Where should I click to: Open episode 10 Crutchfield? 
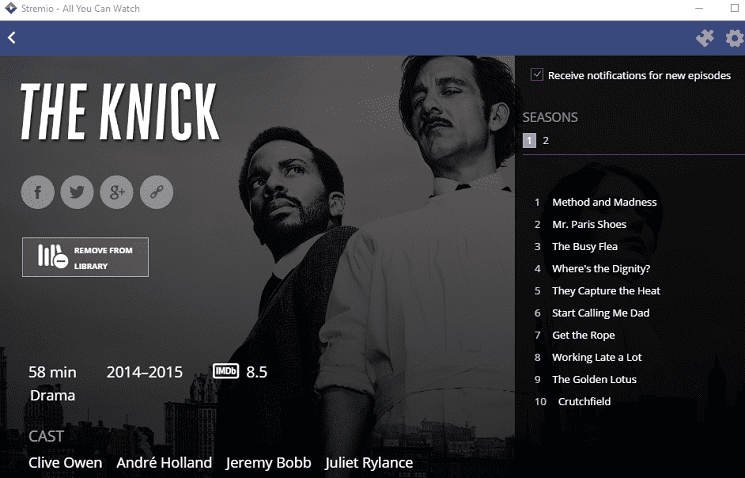pyautogui.click(x=584, y=401)
